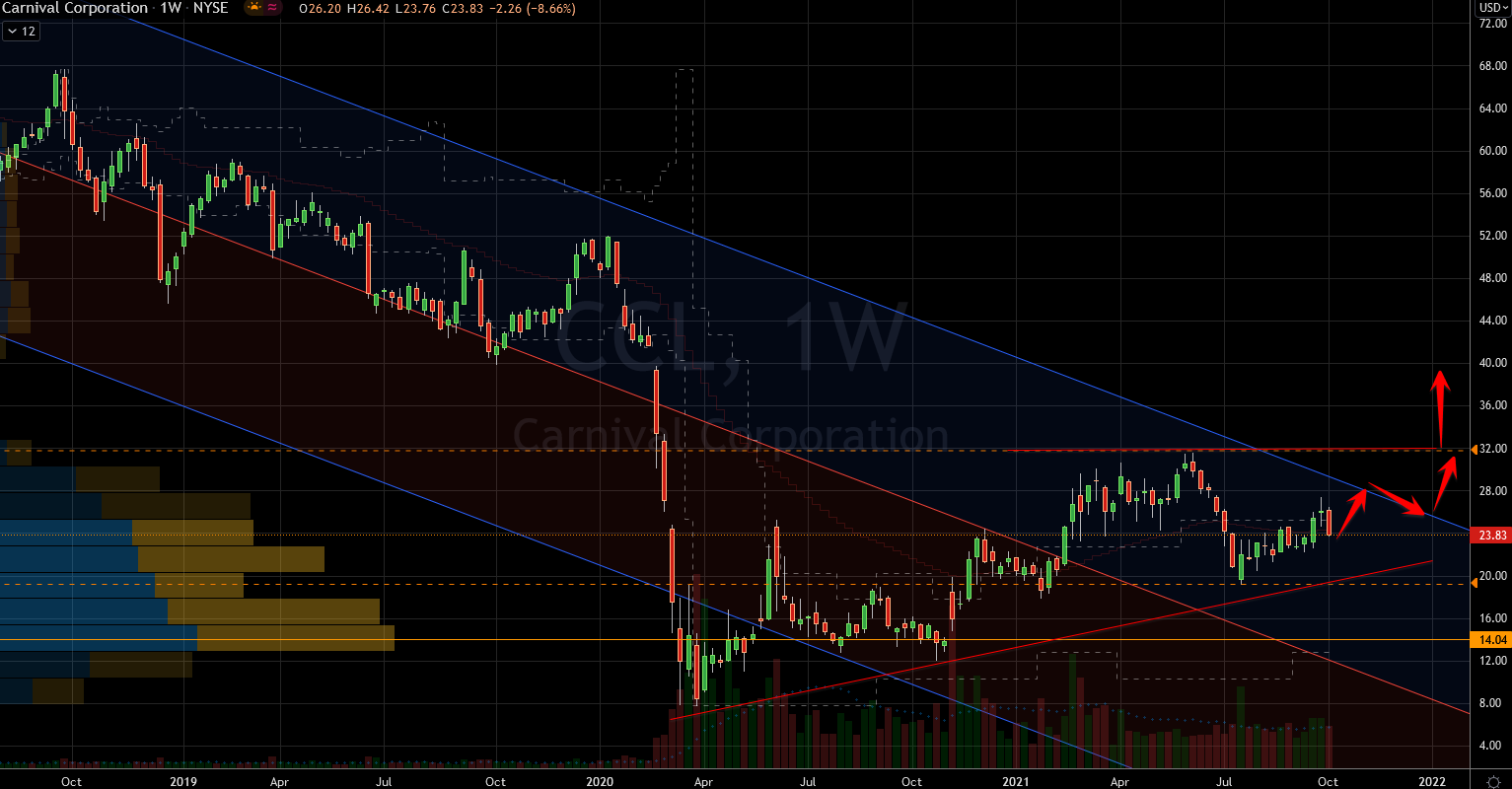This screenshot has height=789, width=1512.
Task: Click the 40.00 price scale value
Action: pyautogui.click(x=1492, y=363)
